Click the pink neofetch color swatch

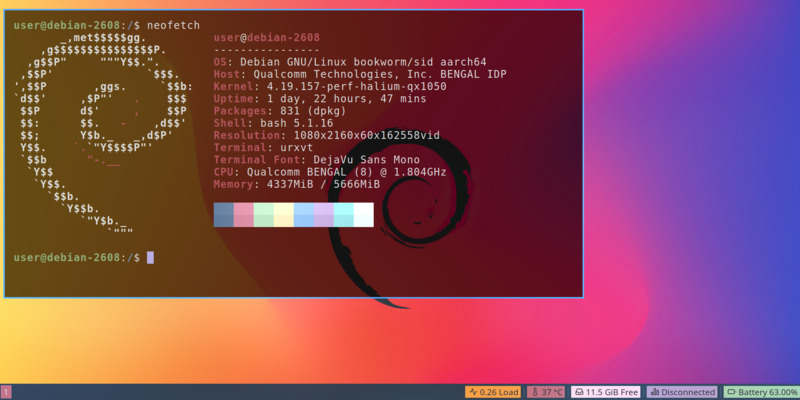tap(243, 215)
